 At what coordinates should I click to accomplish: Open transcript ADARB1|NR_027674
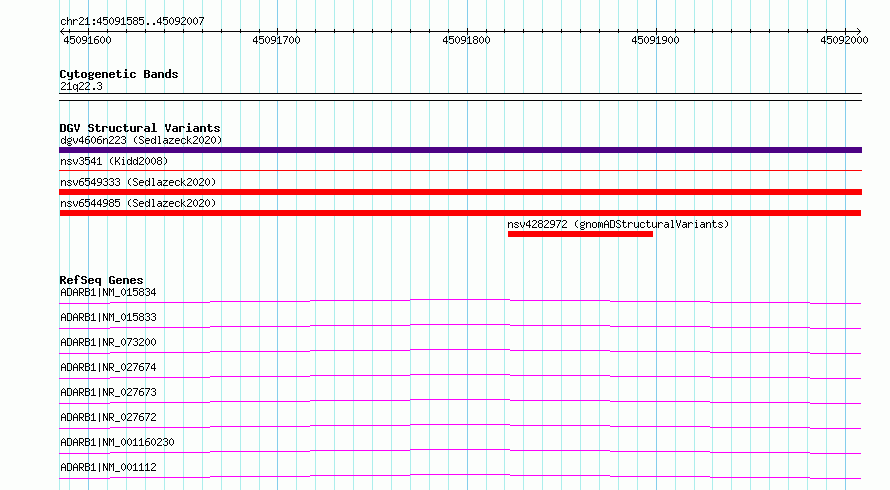coord(108,367)
